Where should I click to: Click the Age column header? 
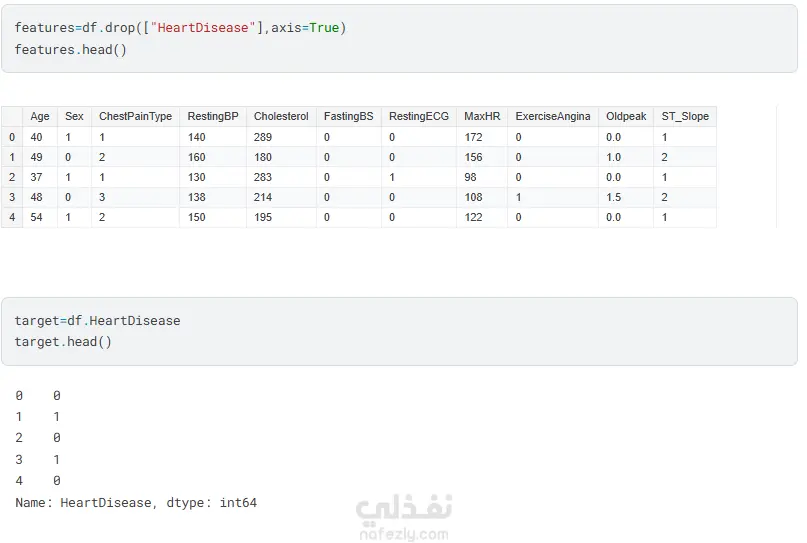(40, 116)
